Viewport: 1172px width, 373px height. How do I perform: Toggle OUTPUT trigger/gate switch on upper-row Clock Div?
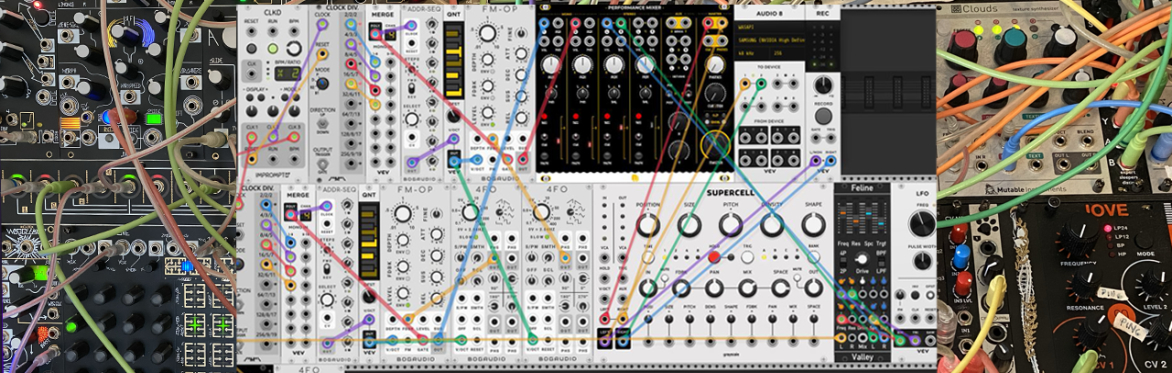(x=323, y=163)
